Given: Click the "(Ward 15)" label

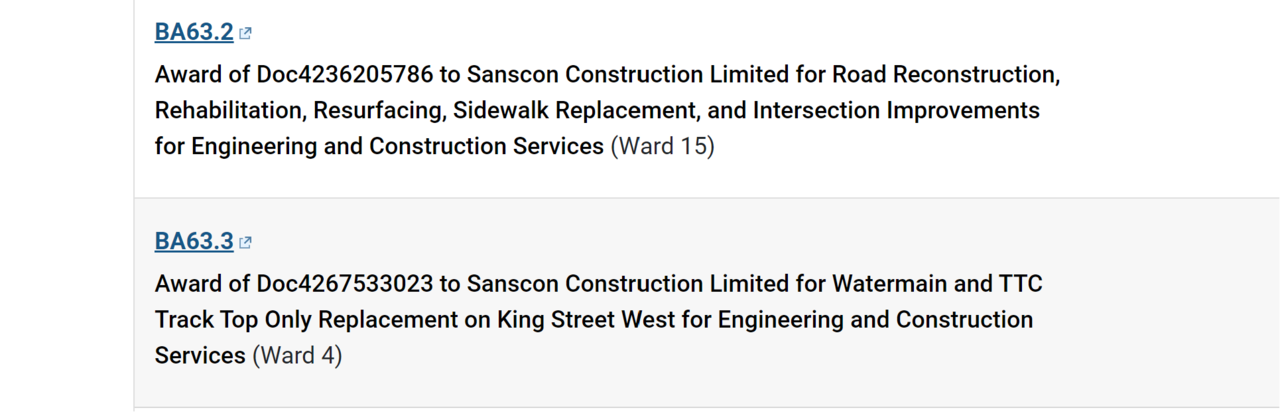Looking at the screenshot, I should click(662, 146).
